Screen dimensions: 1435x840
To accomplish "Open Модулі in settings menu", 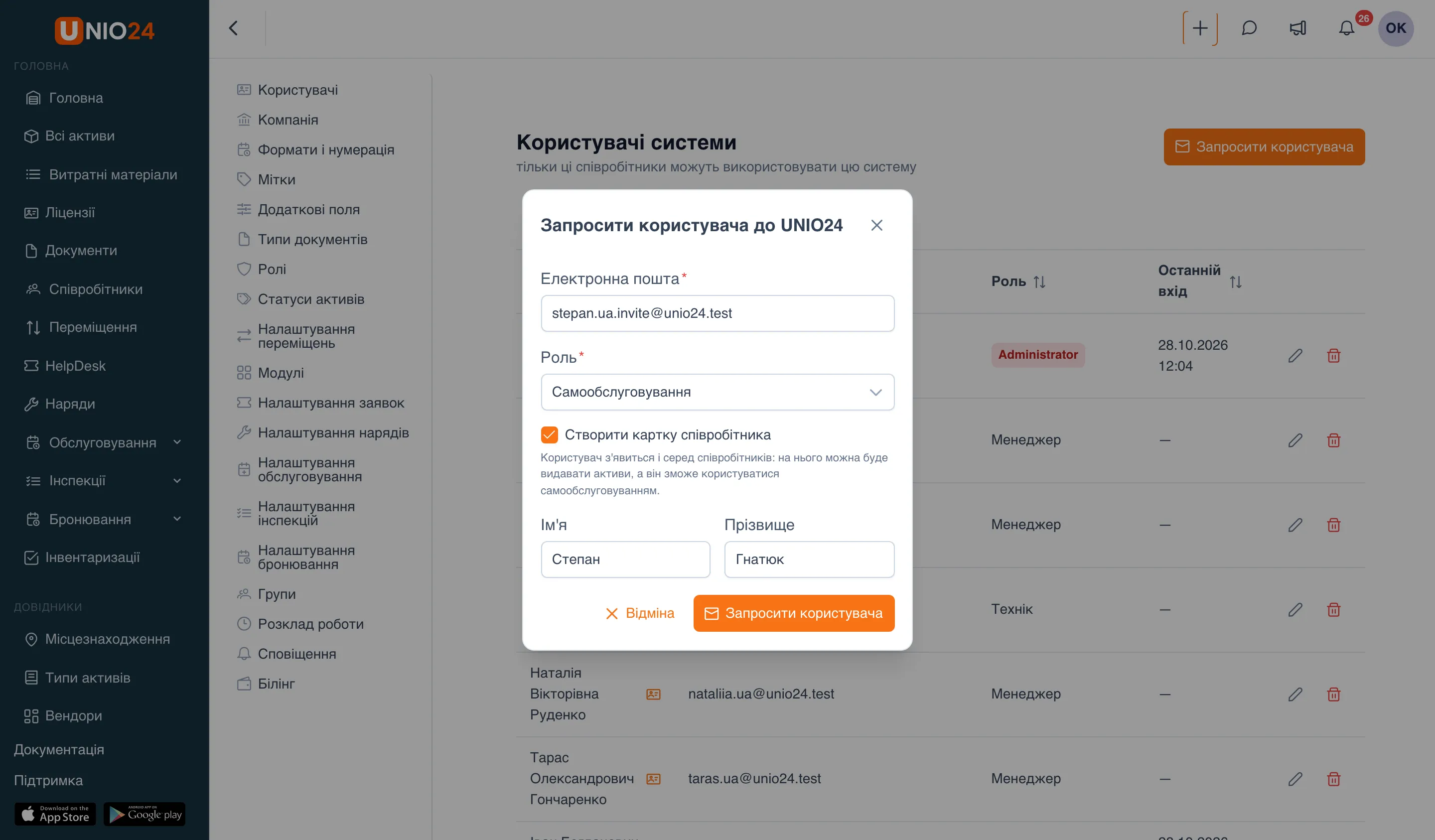I will (x=280, y=373).
